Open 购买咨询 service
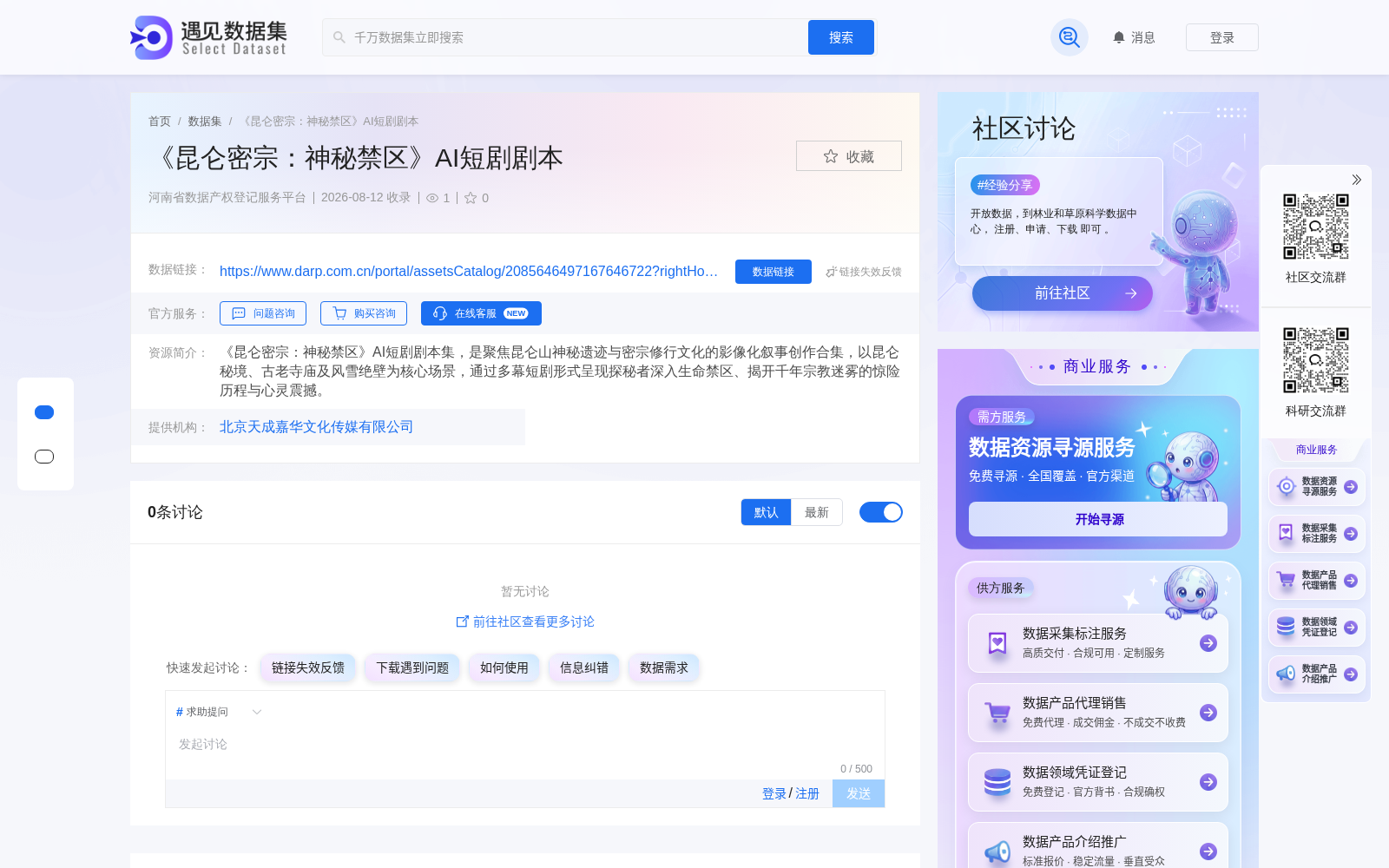 click(x=364, y=313)
